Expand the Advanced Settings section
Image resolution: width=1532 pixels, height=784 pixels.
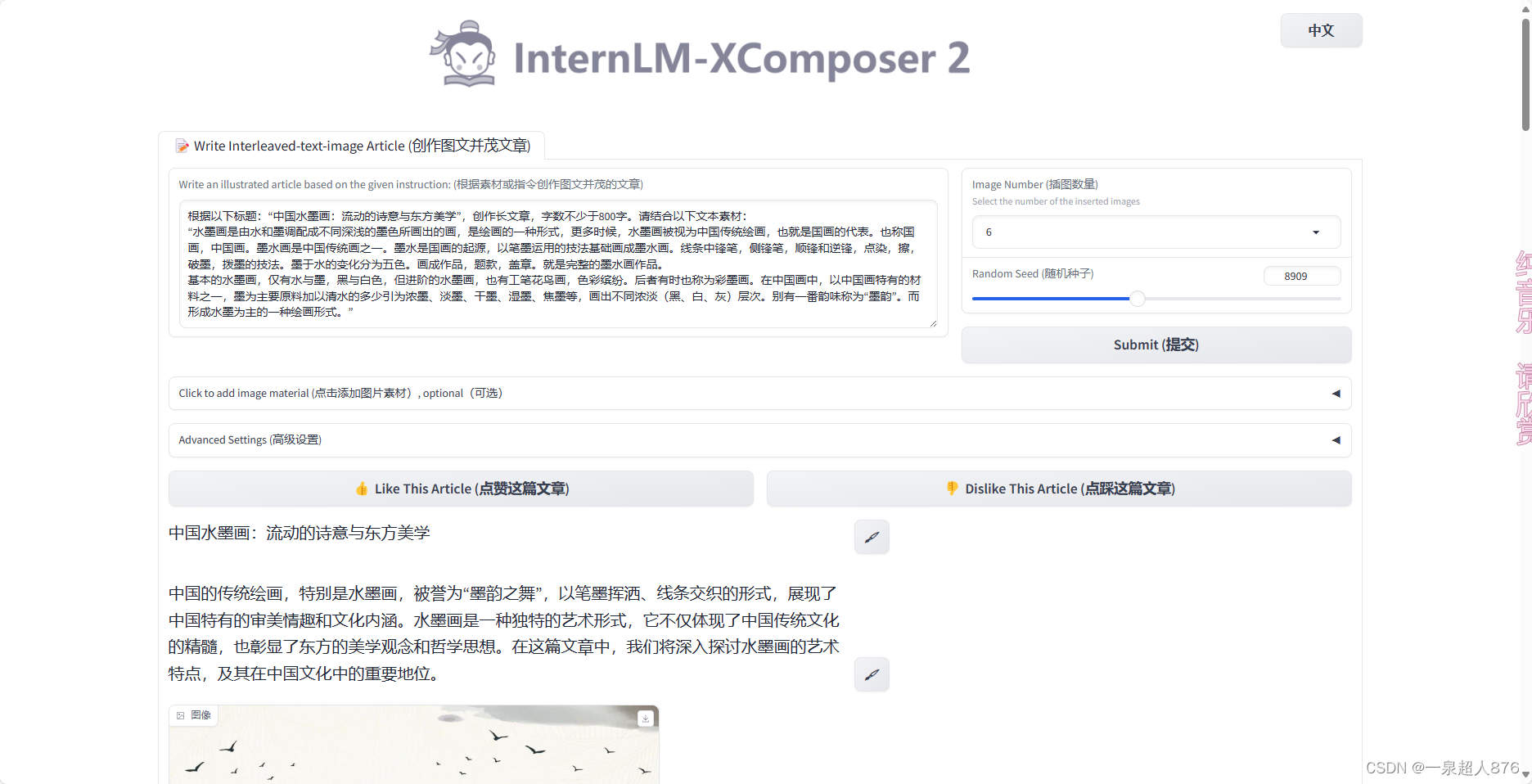(x=759, y=440)
